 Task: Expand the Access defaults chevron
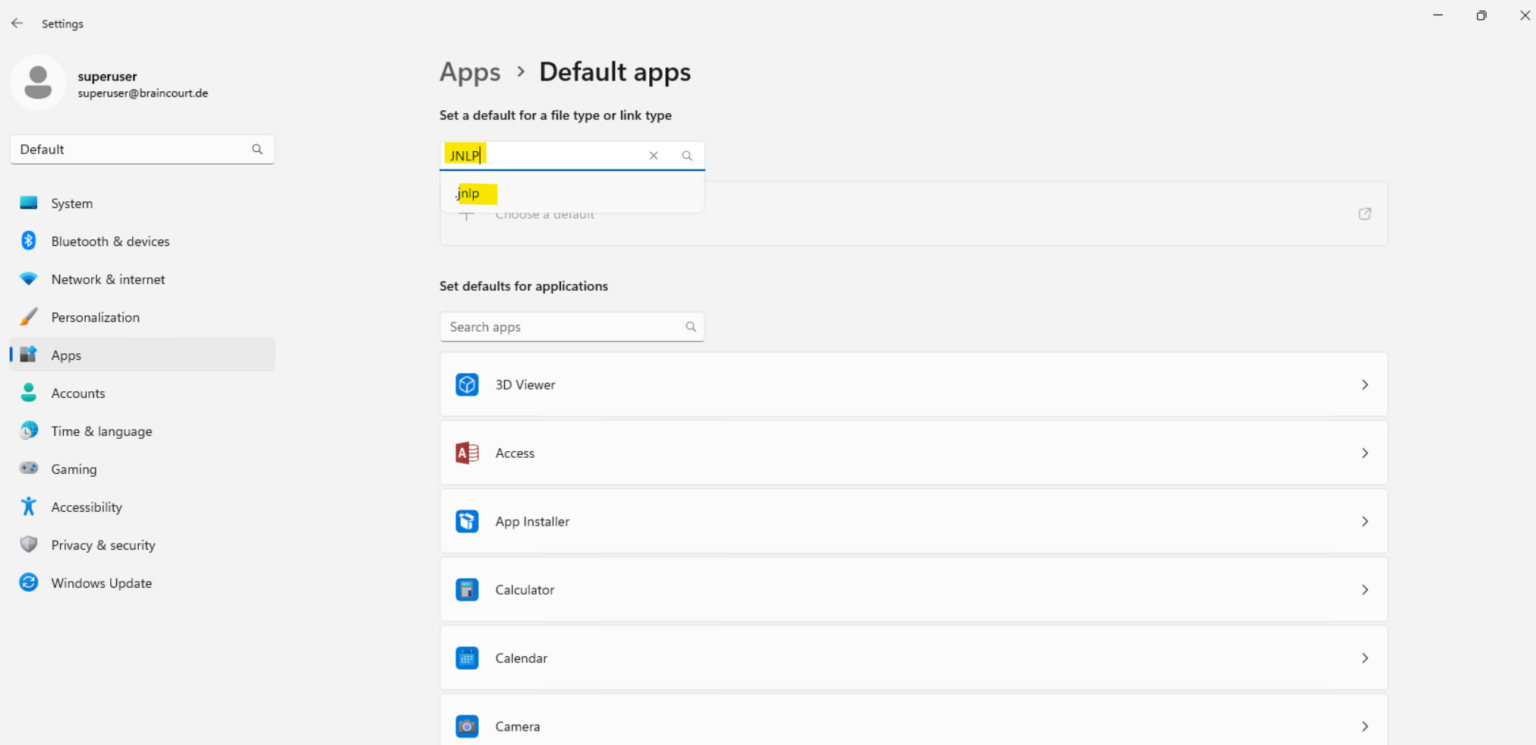pyautogui.click(x=1364, y=453)
